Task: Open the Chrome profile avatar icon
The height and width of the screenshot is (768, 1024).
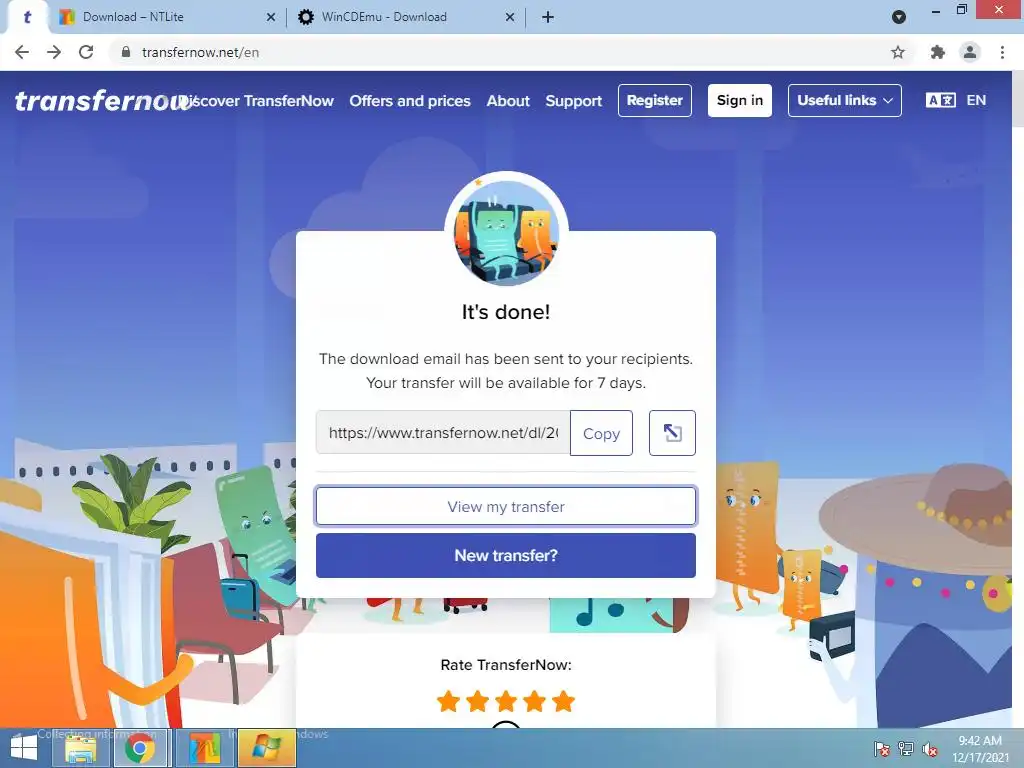Action: tap(970, 52)
